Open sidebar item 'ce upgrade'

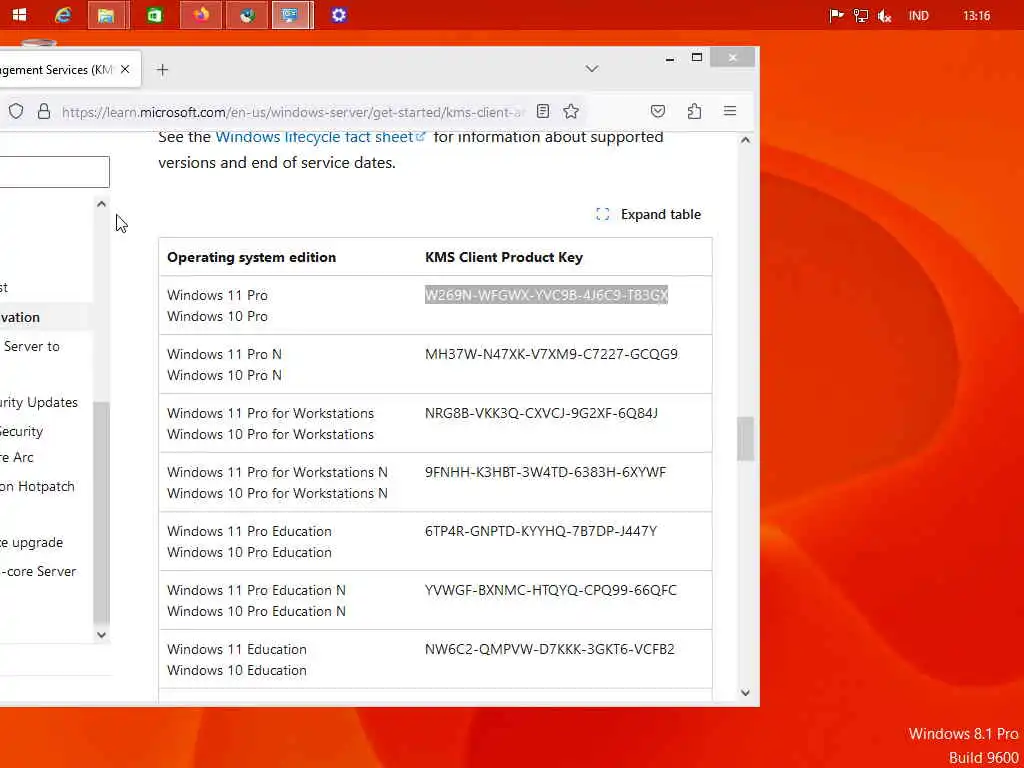(31, 543)
